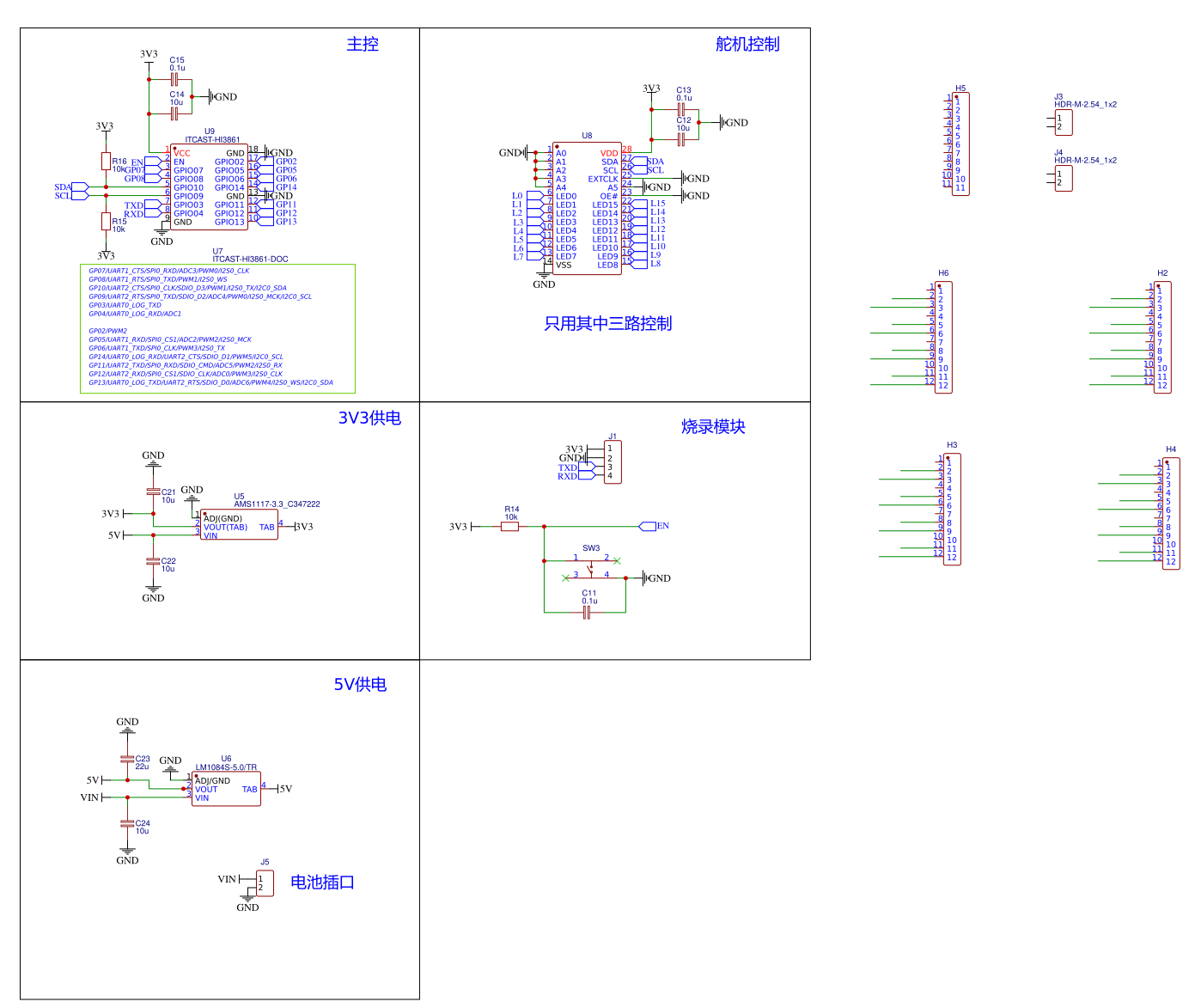Select capacitor C22 10u
The width and height of the screenshot is (1189, 1008).
pos(153,561)
